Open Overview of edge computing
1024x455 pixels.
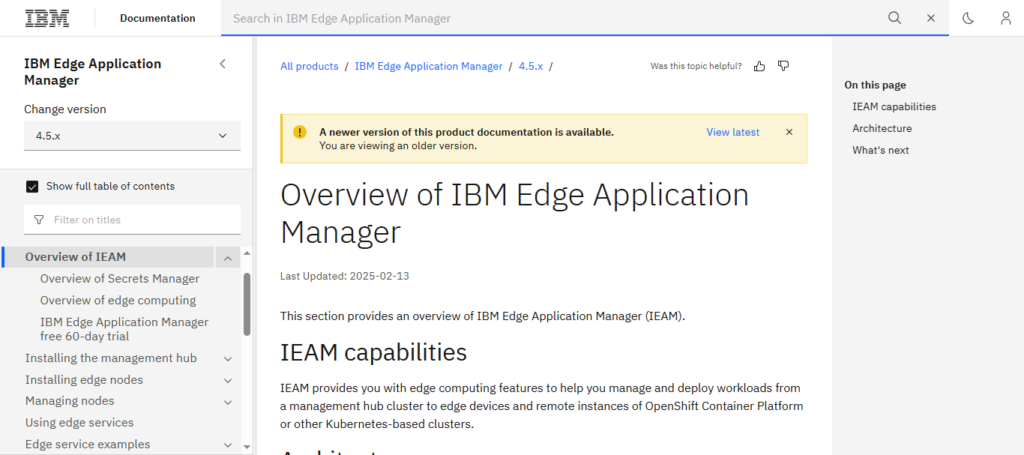[118, 300]
